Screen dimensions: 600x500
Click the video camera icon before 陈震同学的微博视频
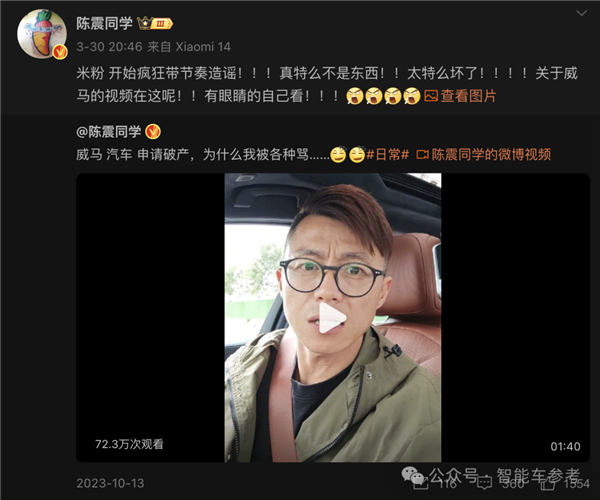(x=422, y=155)
